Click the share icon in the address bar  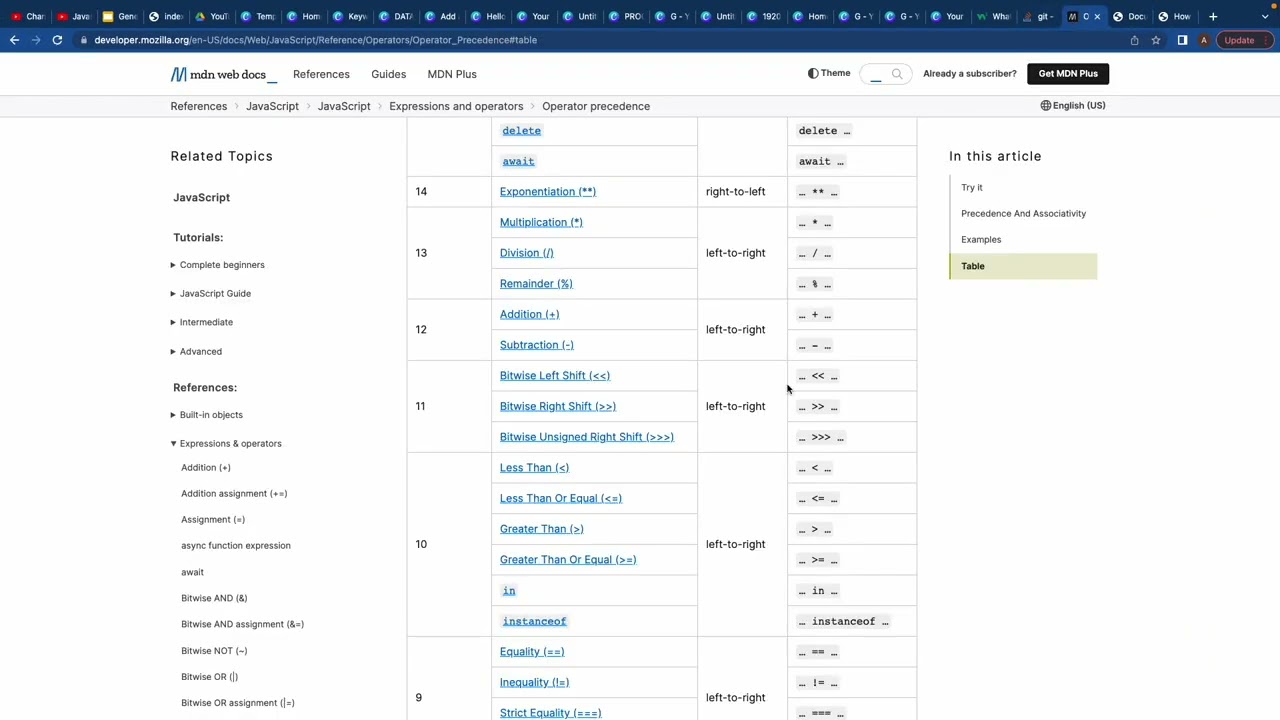(x=1134, y=40)
